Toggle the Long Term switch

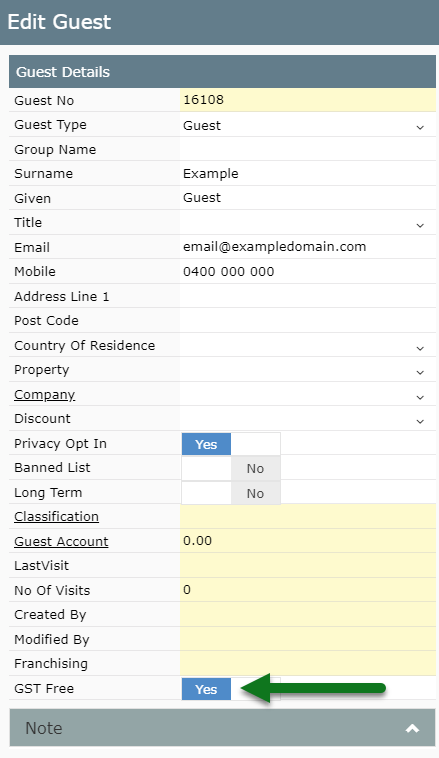tap(231, 493)
